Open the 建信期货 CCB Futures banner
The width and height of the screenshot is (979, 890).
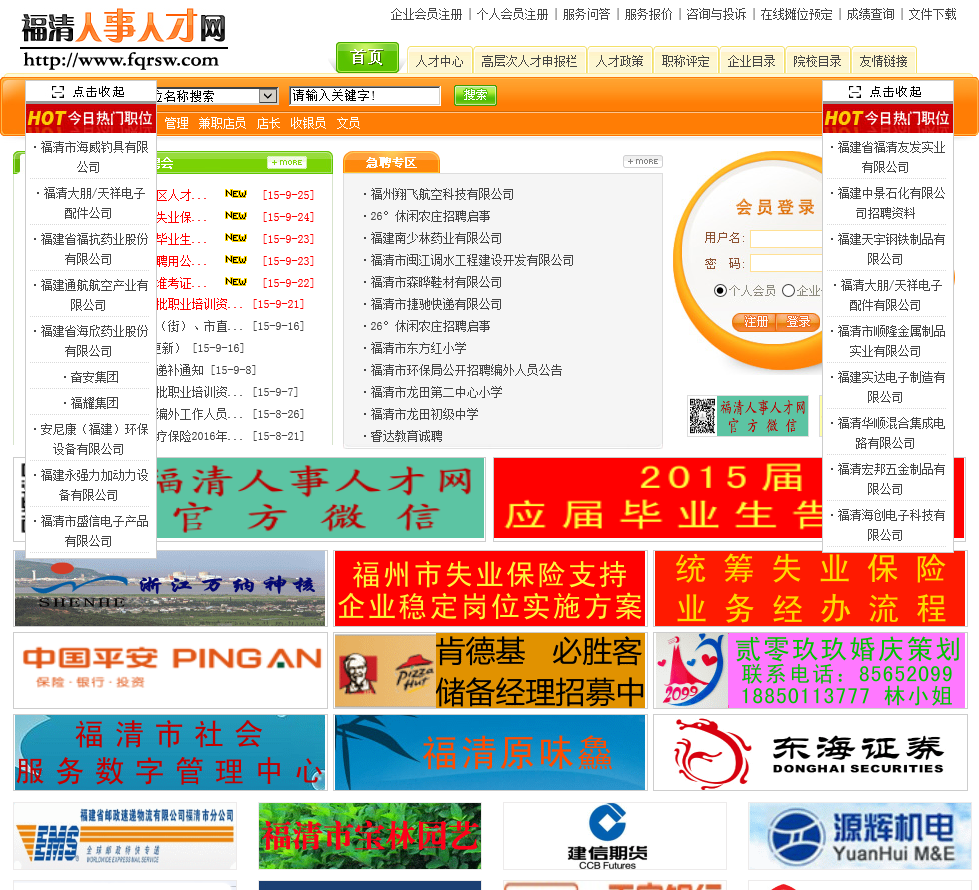615,836
